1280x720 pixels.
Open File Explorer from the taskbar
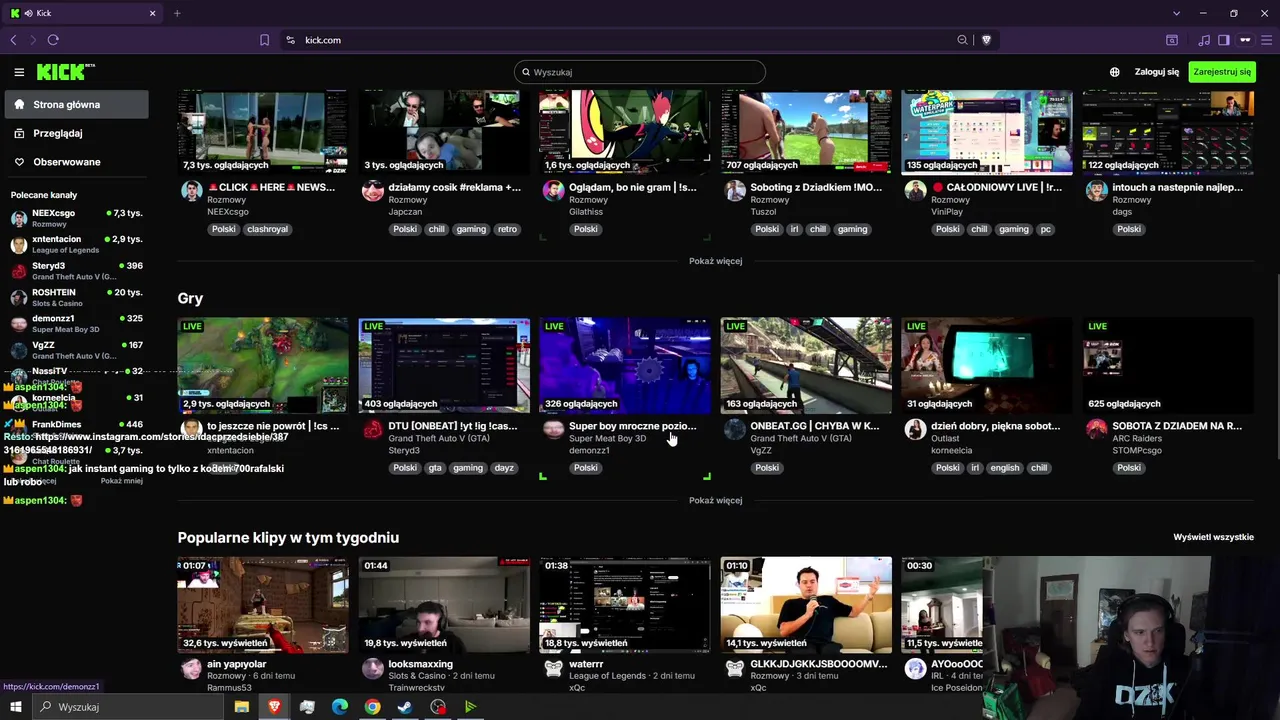(x=242, y=707)
